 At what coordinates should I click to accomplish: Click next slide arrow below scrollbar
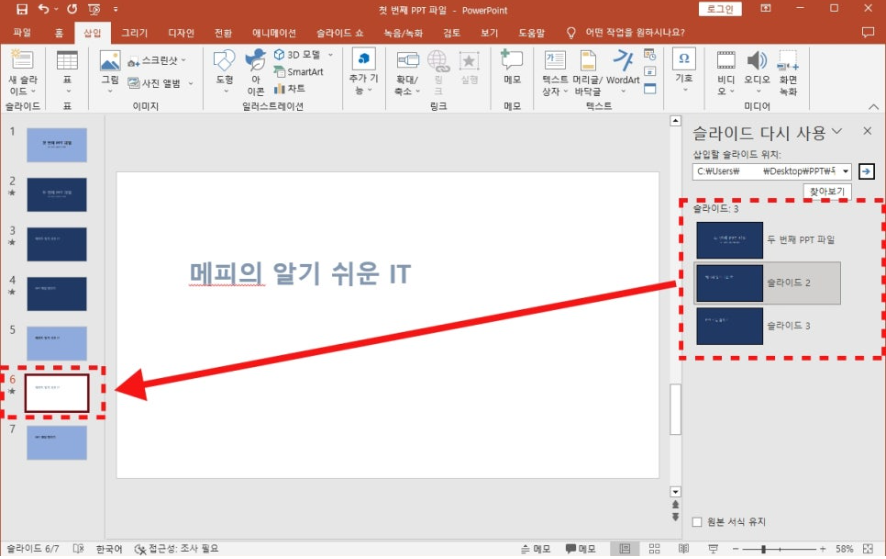point(675,517)
